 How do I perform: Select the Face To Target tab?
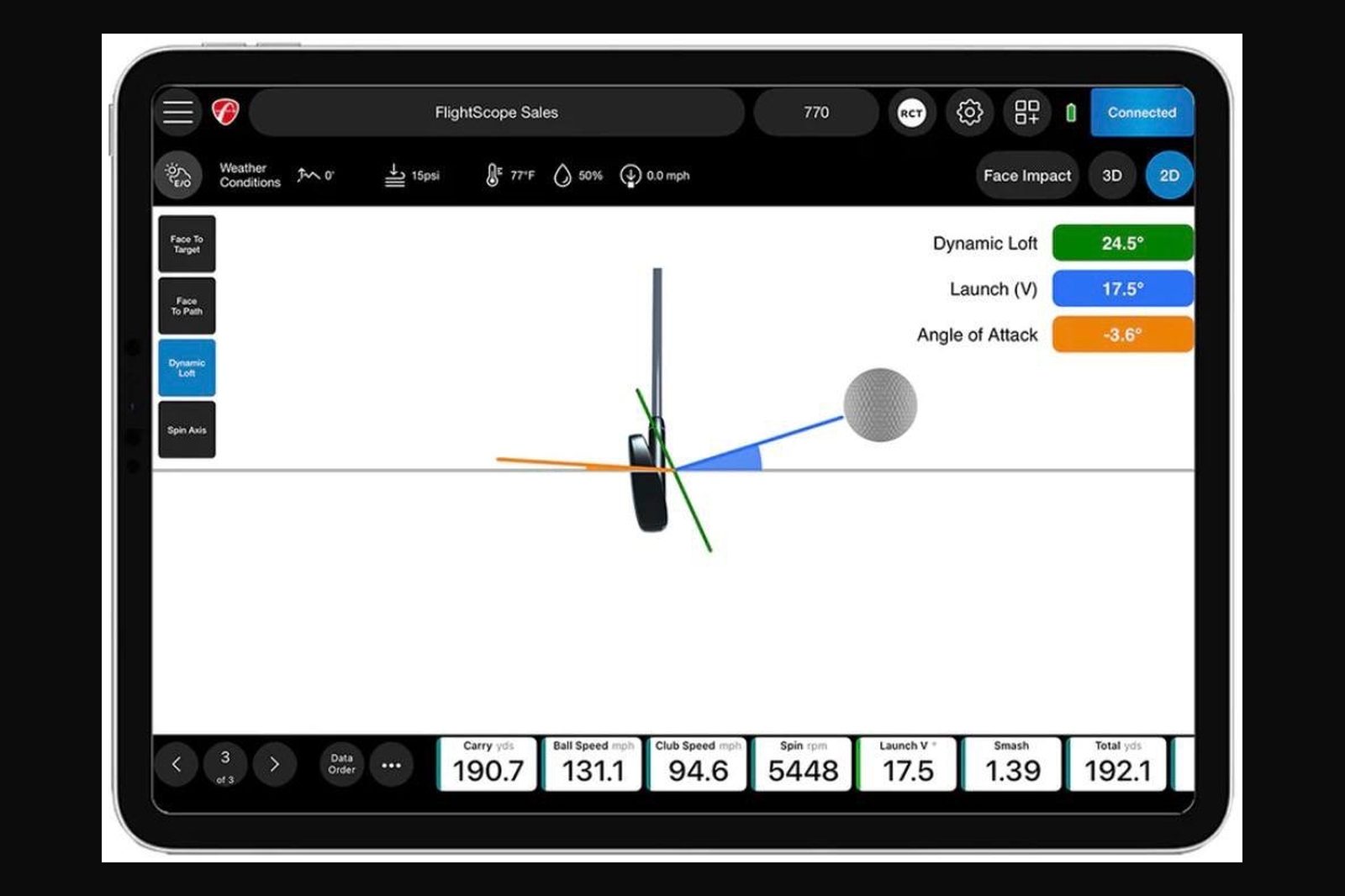[187, 244]
